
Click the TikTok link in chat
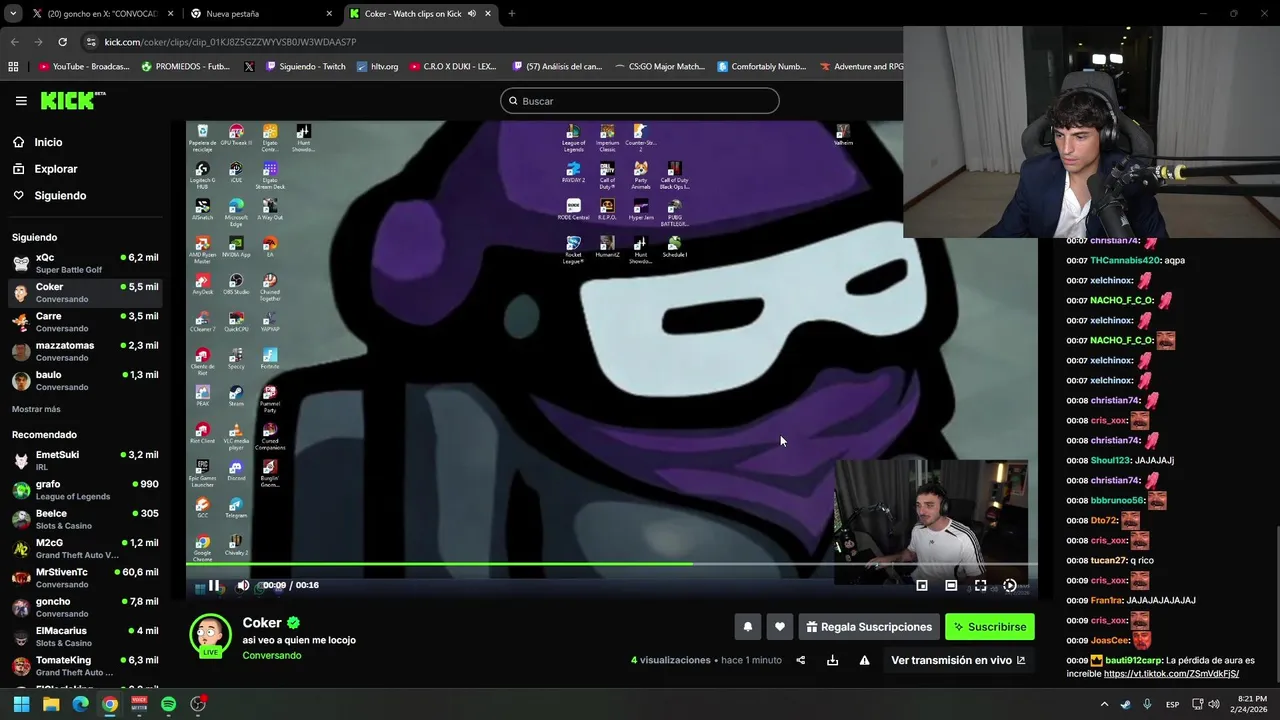click(x=1171, y=674)
